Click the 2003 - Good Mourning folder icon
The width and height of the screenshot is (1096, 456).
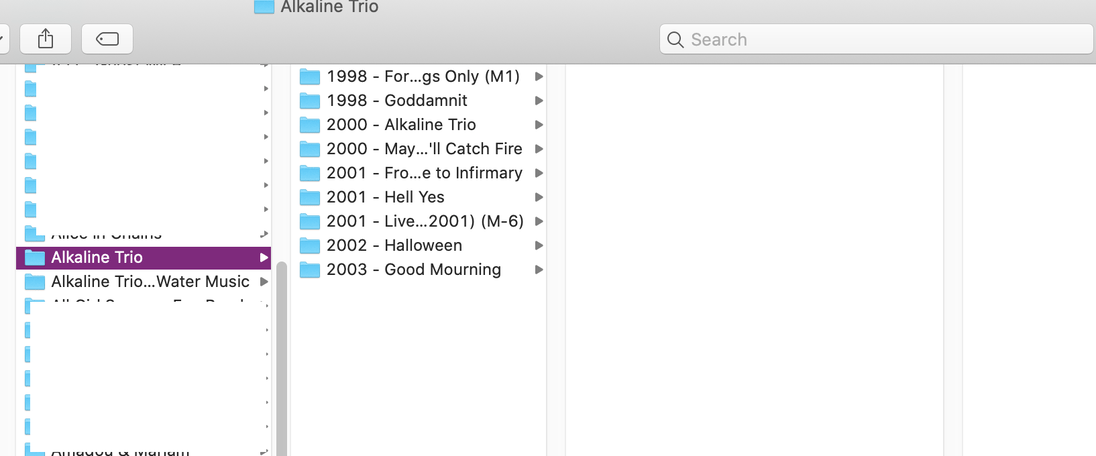point(310,270)
